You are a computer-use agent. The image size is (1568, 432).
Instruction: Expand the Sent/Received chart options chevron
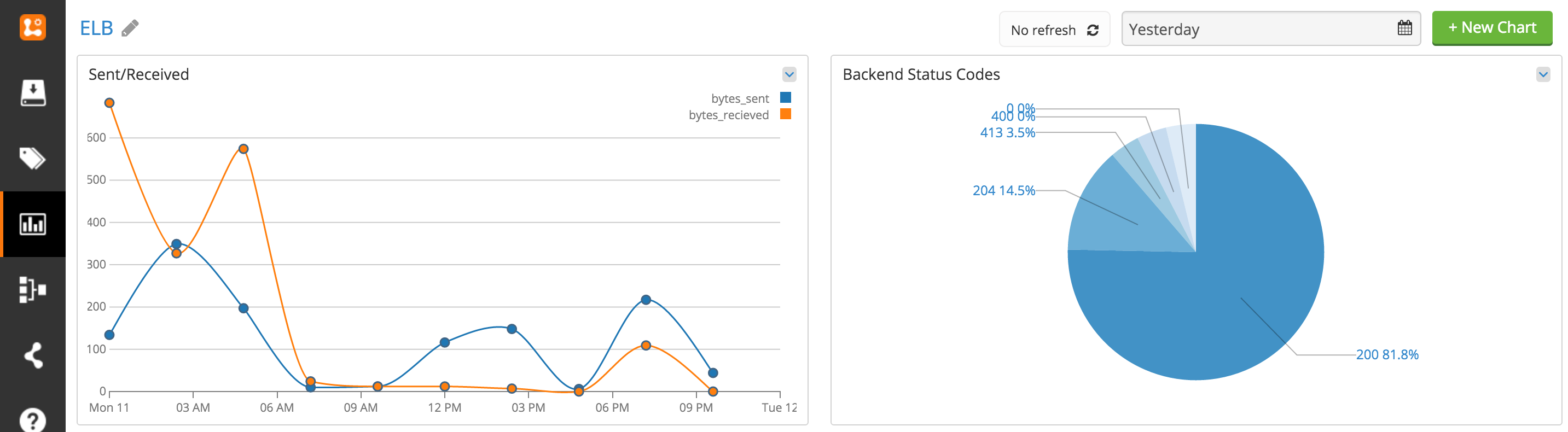click(789, 75)
